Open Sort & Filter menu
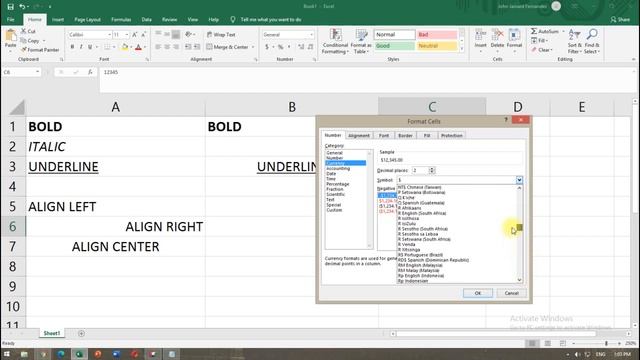Image resolution: width=640 pixels, height=360 pixels. [x=574, y=41]
